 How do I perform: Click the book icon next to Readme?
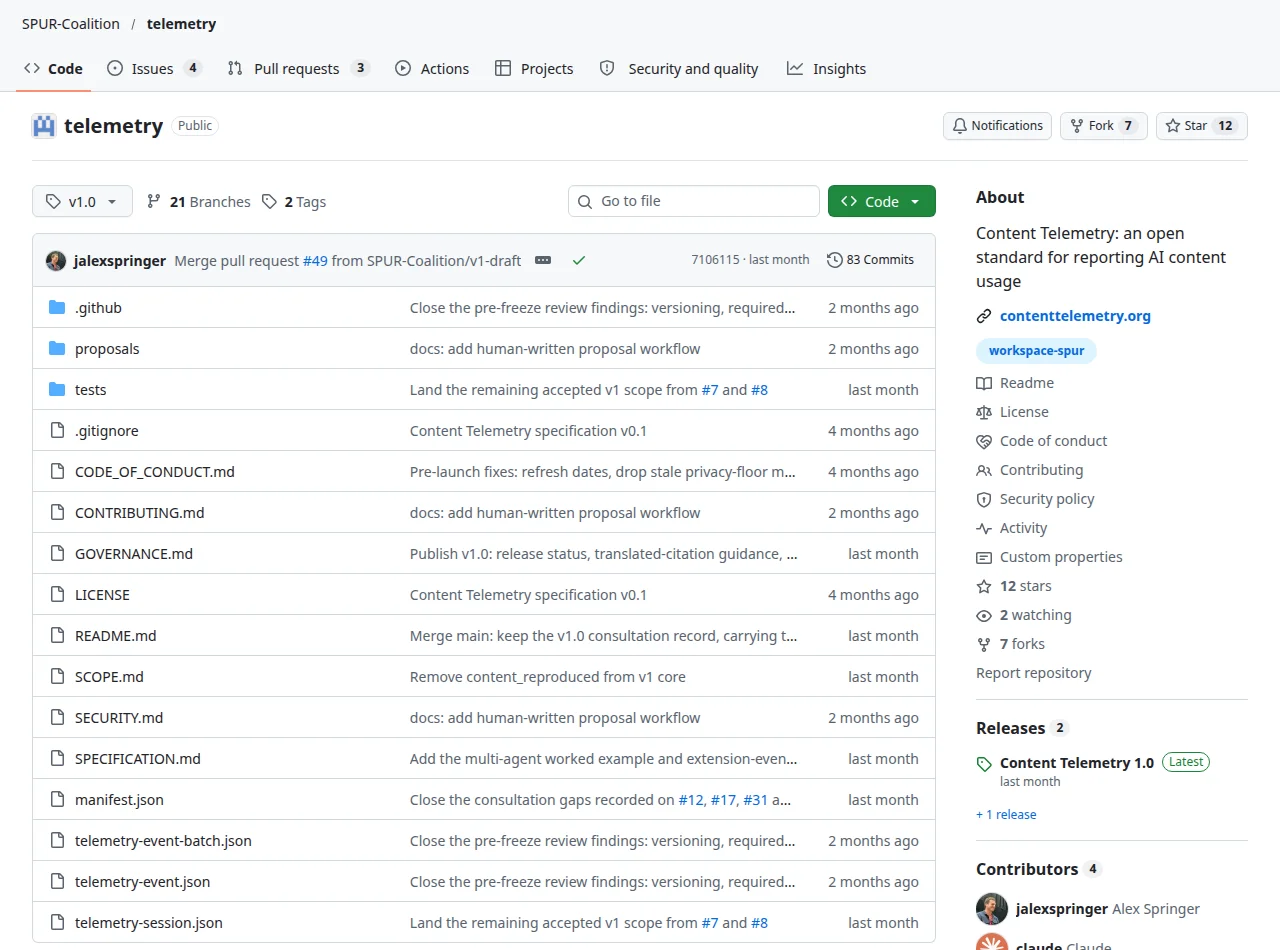click(984, 383)
